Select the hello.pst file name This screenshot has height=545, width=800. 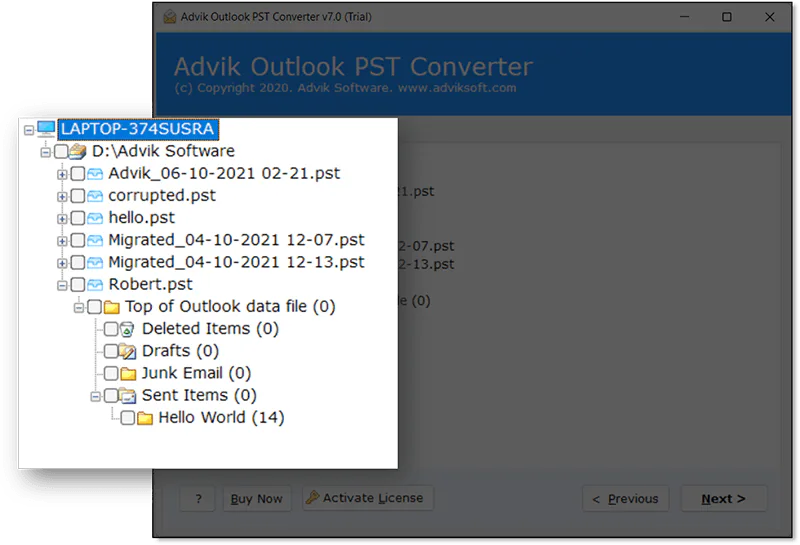point(141,218)
